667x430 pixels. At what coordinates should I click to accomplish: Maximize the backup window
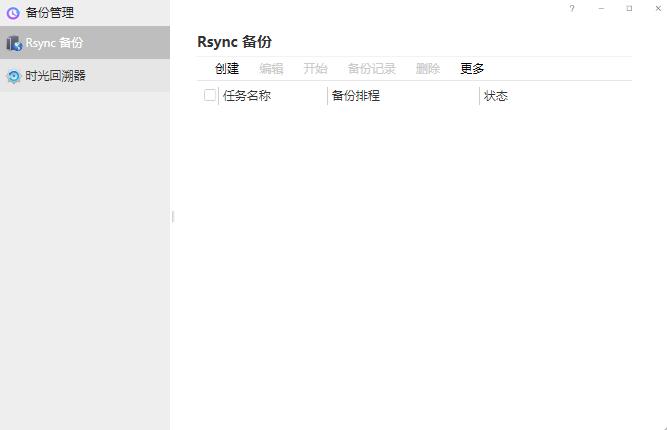pos(629,9)
